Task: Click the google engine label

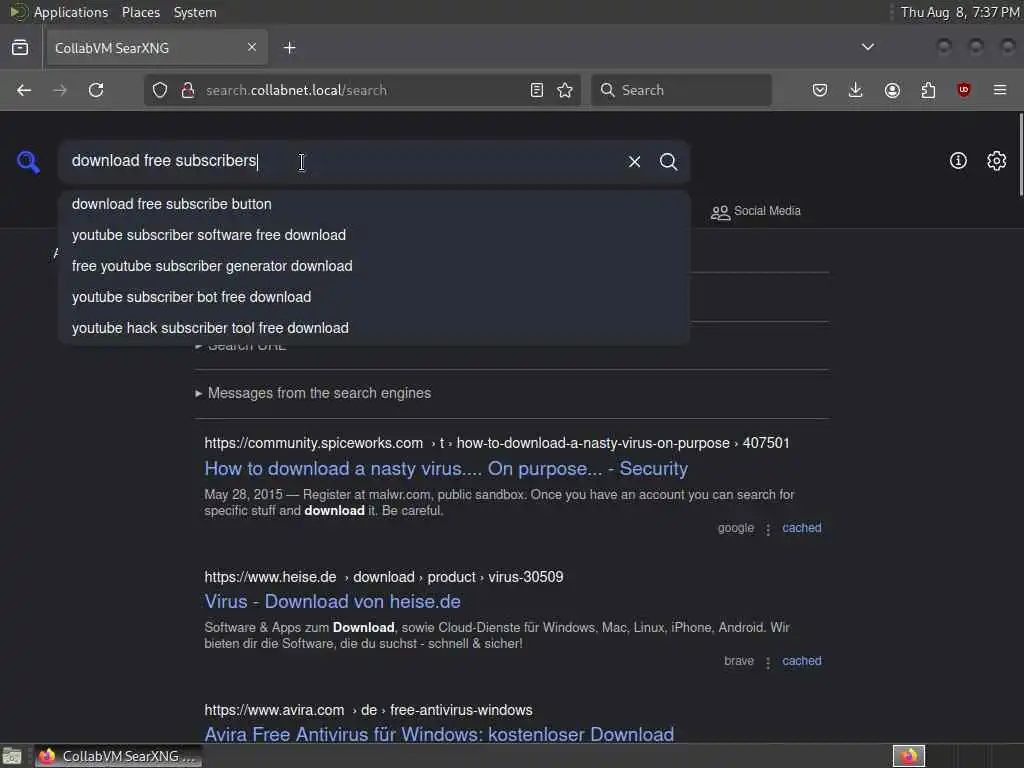Action: coord(735,528)
